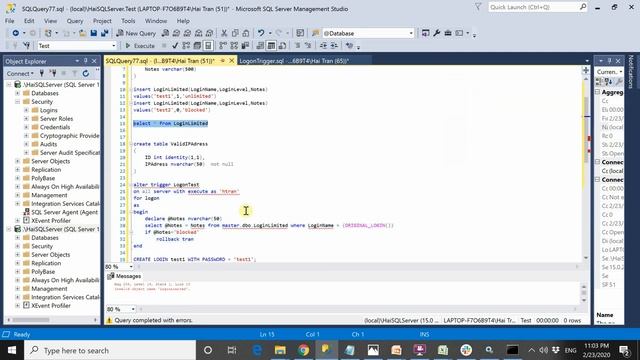Select the Messages results tab
This screenshot has height=360, width=640.
[x=124, y=276]
